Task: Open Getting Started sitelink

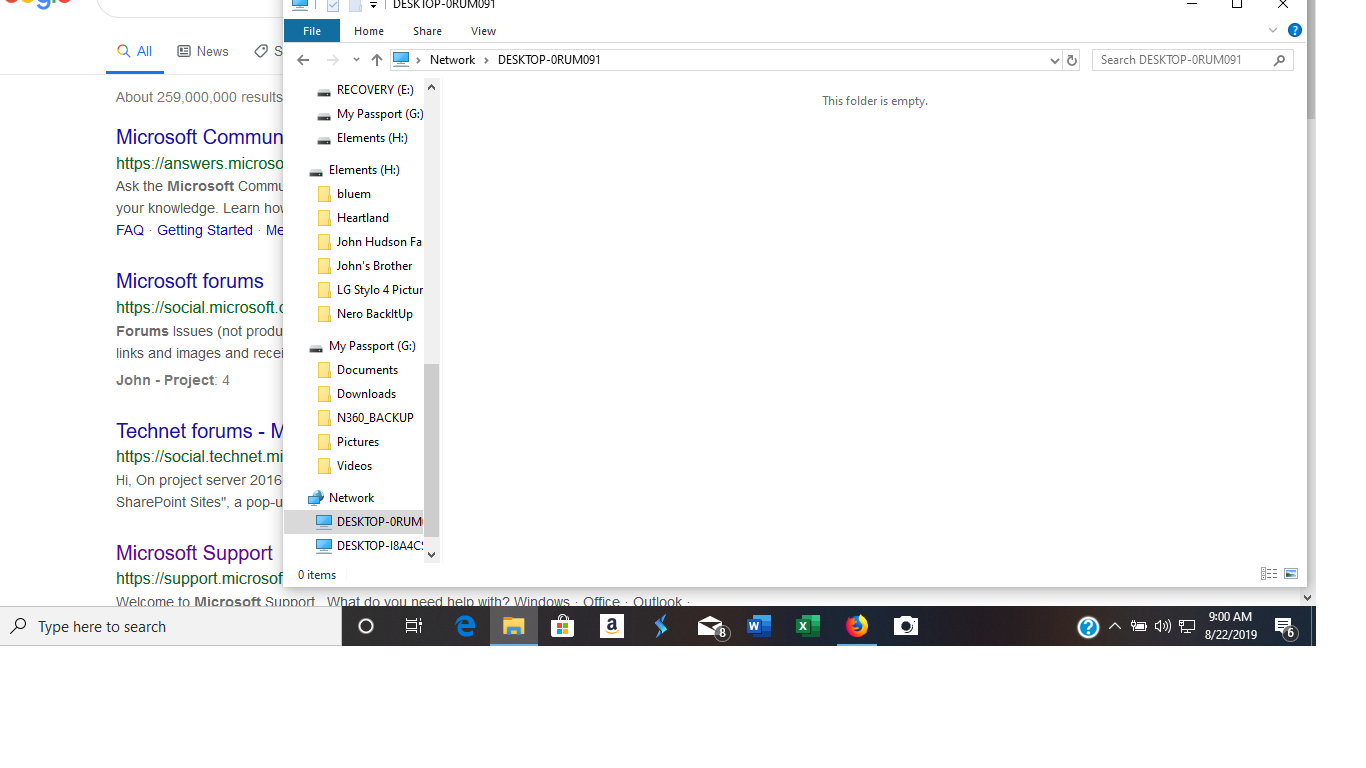Action: point(205,230)
